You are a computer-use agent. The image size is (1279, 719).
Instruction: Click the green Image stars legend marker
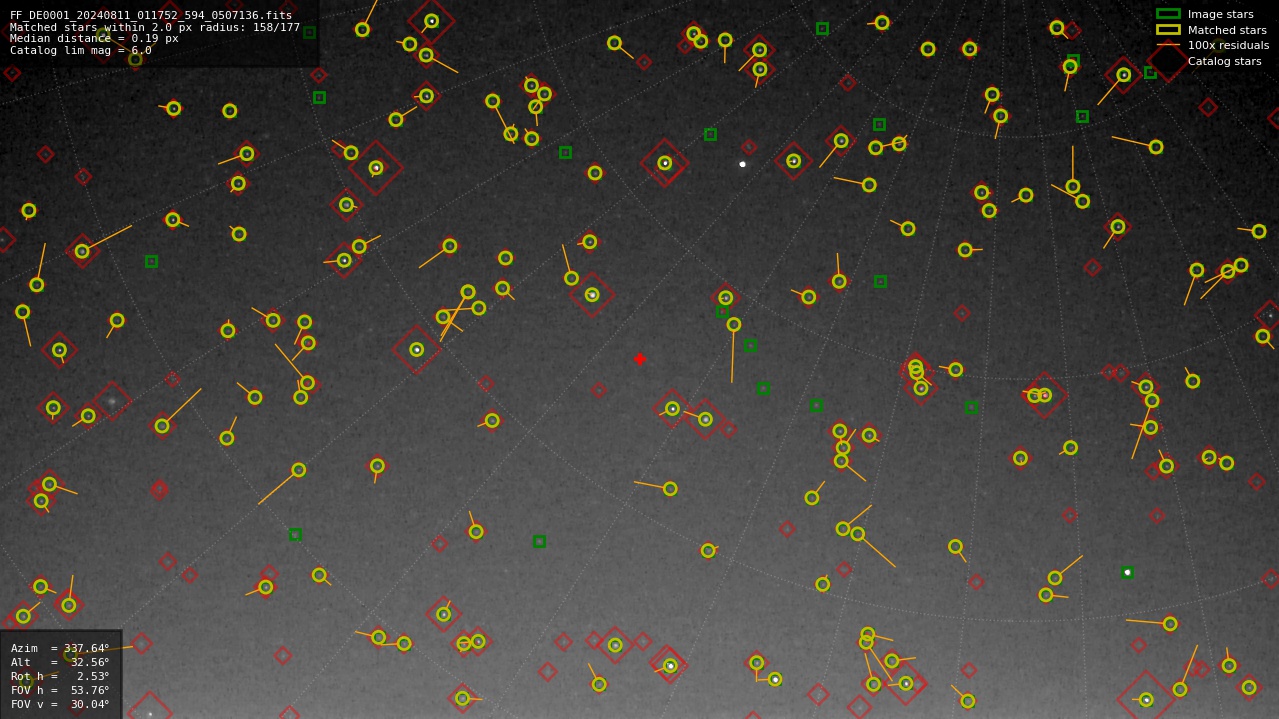point(1168,14)
